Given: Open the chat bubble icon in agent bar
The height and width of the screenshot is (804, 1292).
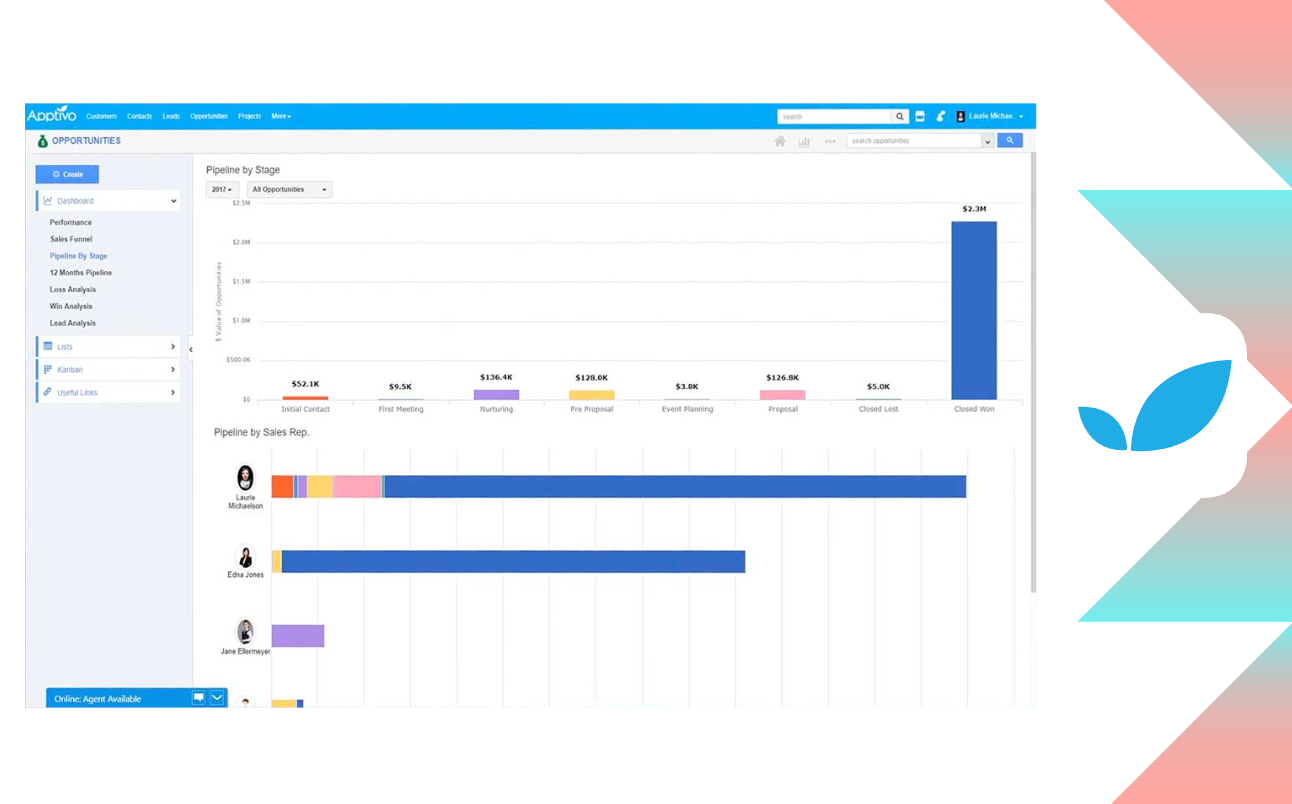Looking at the screenshot, I should click(199, 697).
